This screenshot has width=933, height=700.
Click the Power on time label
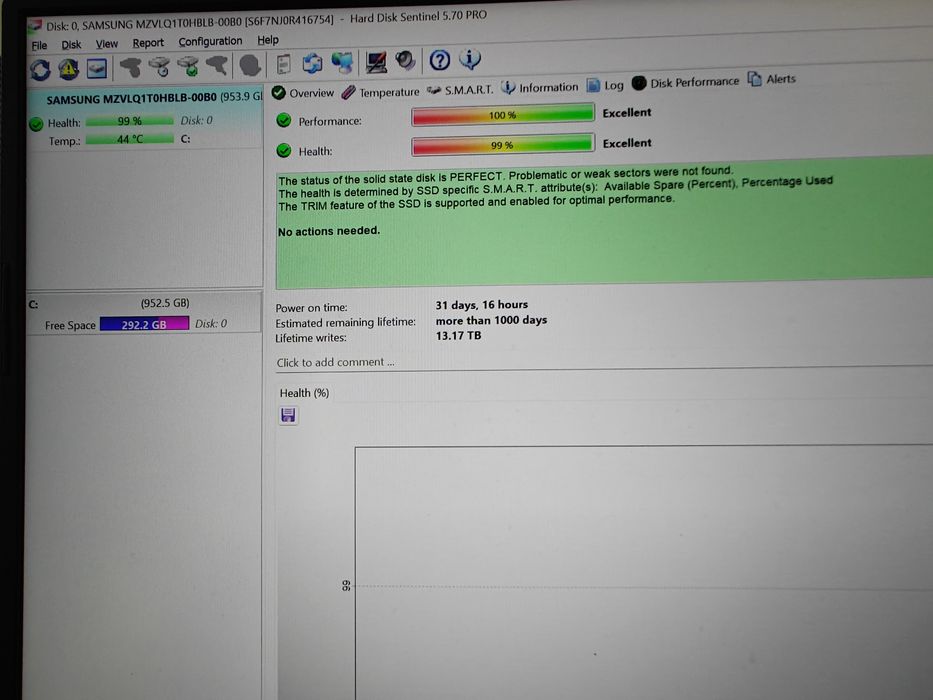click(x=311, y=308)
